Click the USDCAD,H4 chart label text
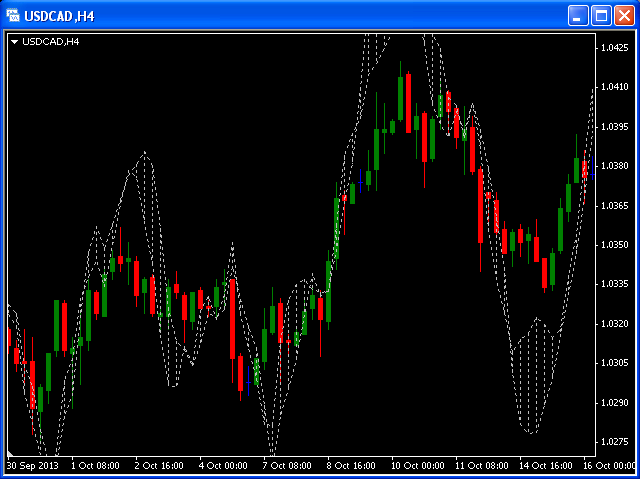Viewport: 640px width, 480px height. point(51,42)
